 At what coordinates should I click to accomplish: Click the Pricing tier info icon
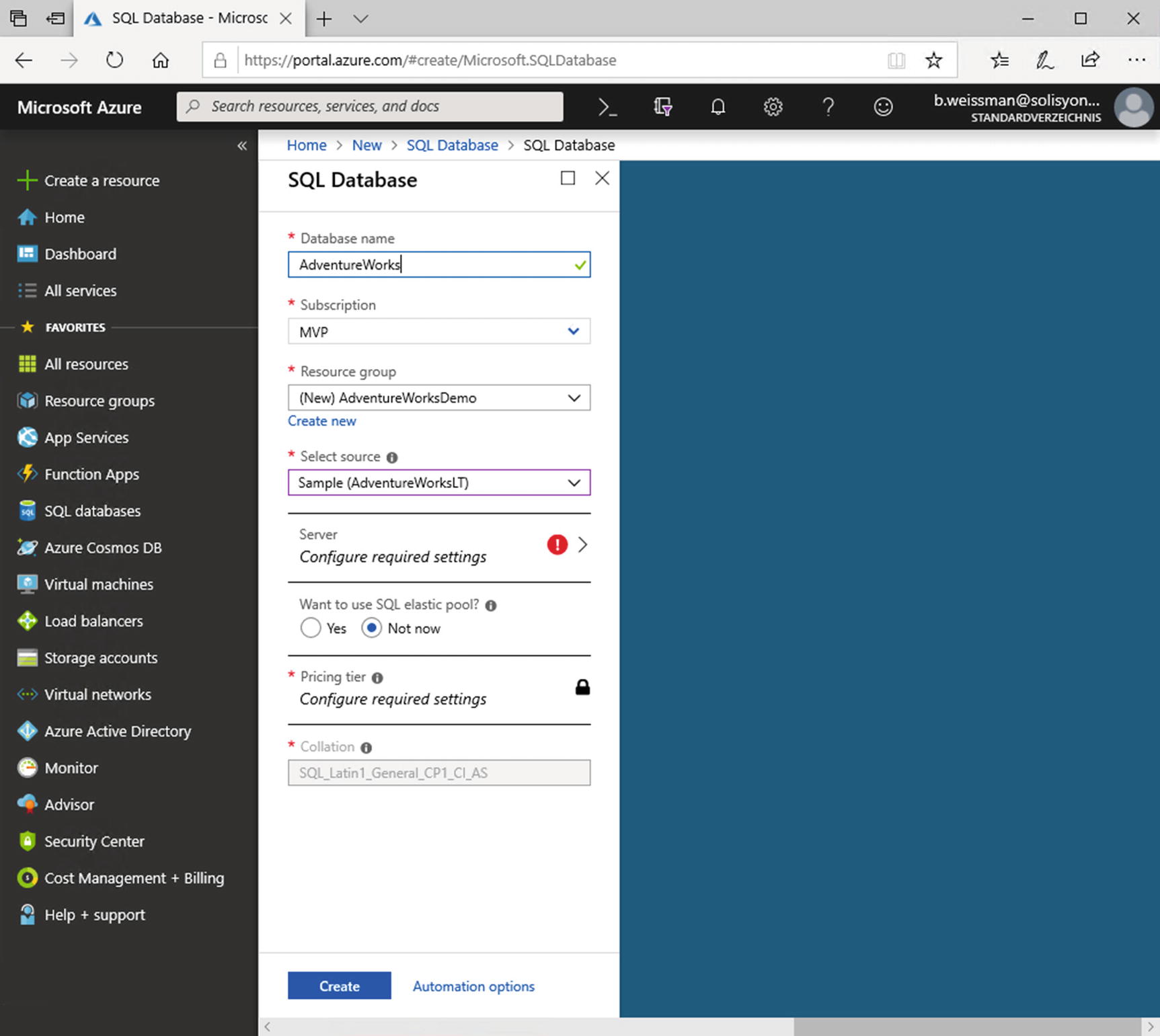pos(377,678)
